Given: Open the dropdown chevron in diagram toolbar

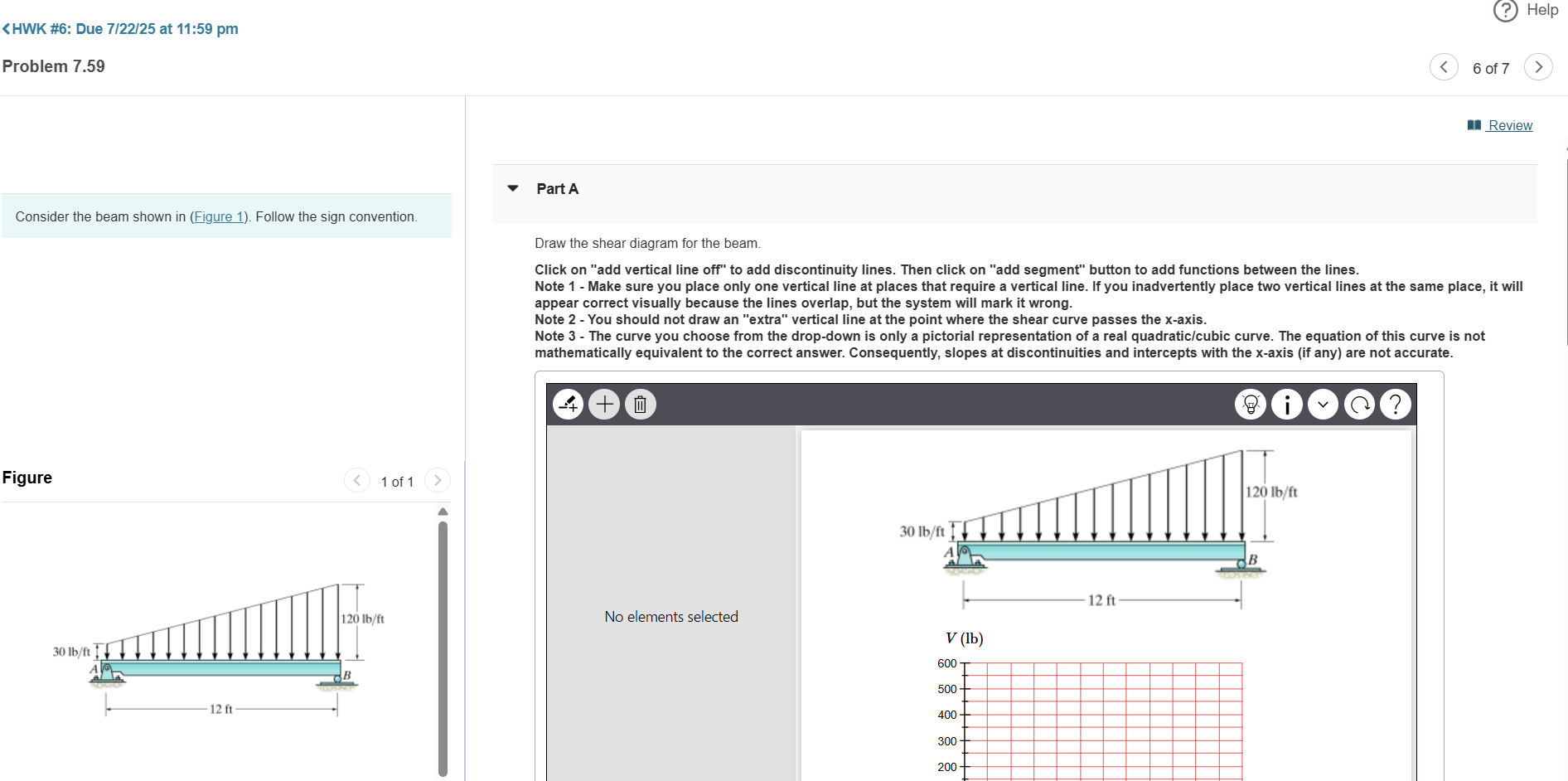Looking at the screenshot, I should [x=1324, y=404].
